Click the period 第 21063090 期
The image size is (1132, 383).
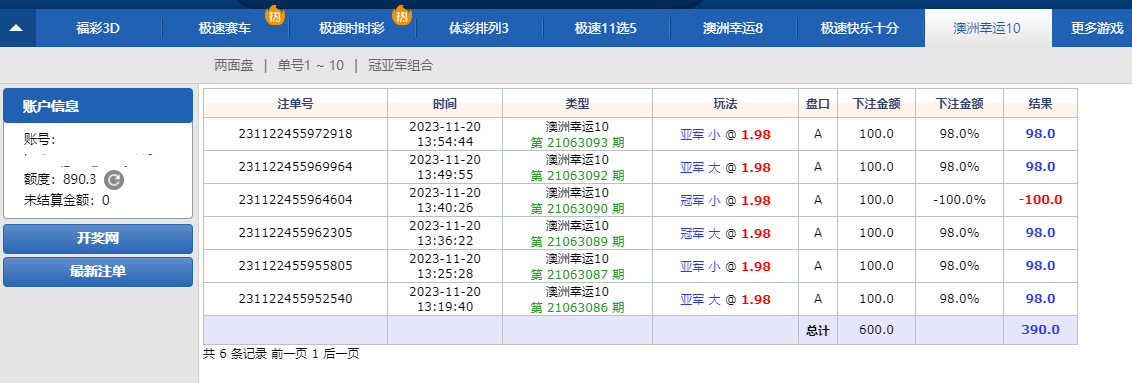578,208
